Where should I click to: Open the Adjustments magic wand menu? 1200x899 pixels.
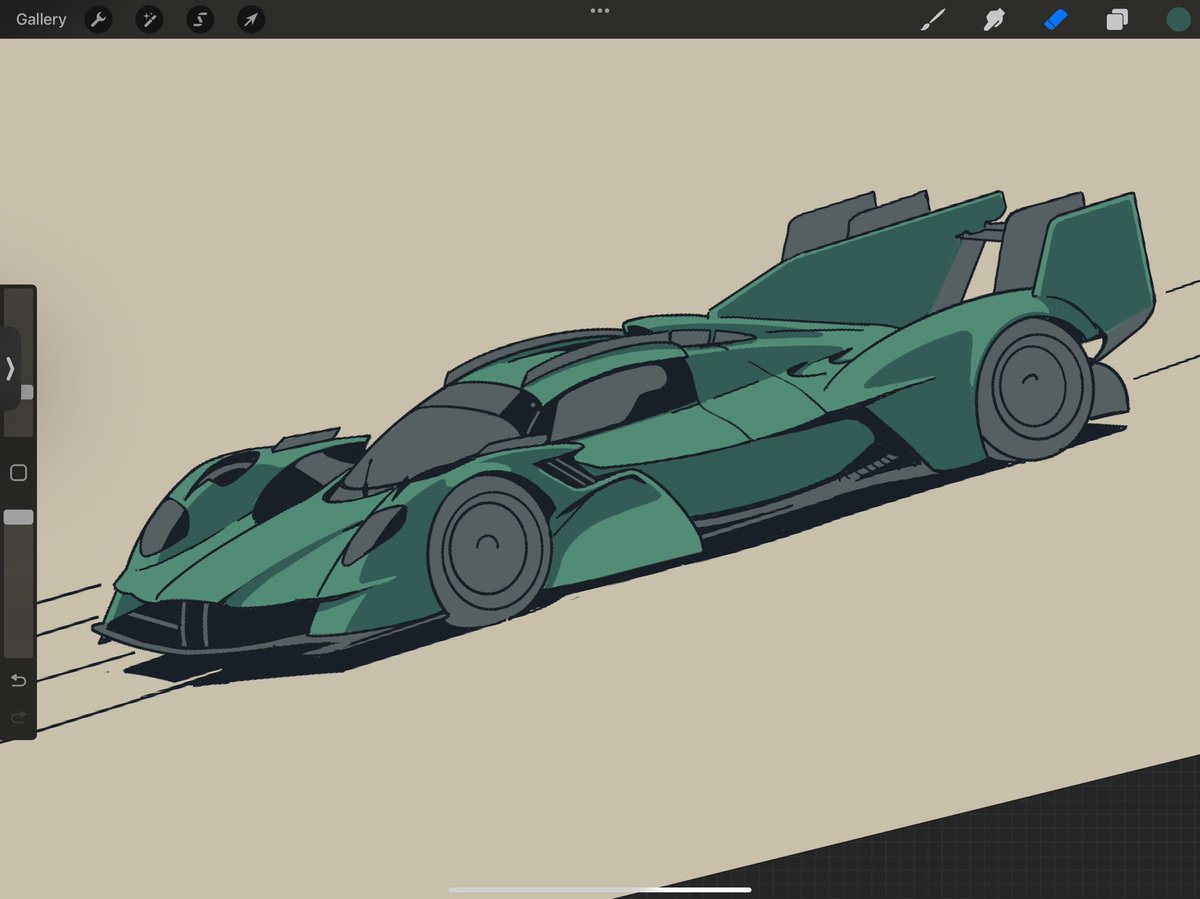click(148, 19)
